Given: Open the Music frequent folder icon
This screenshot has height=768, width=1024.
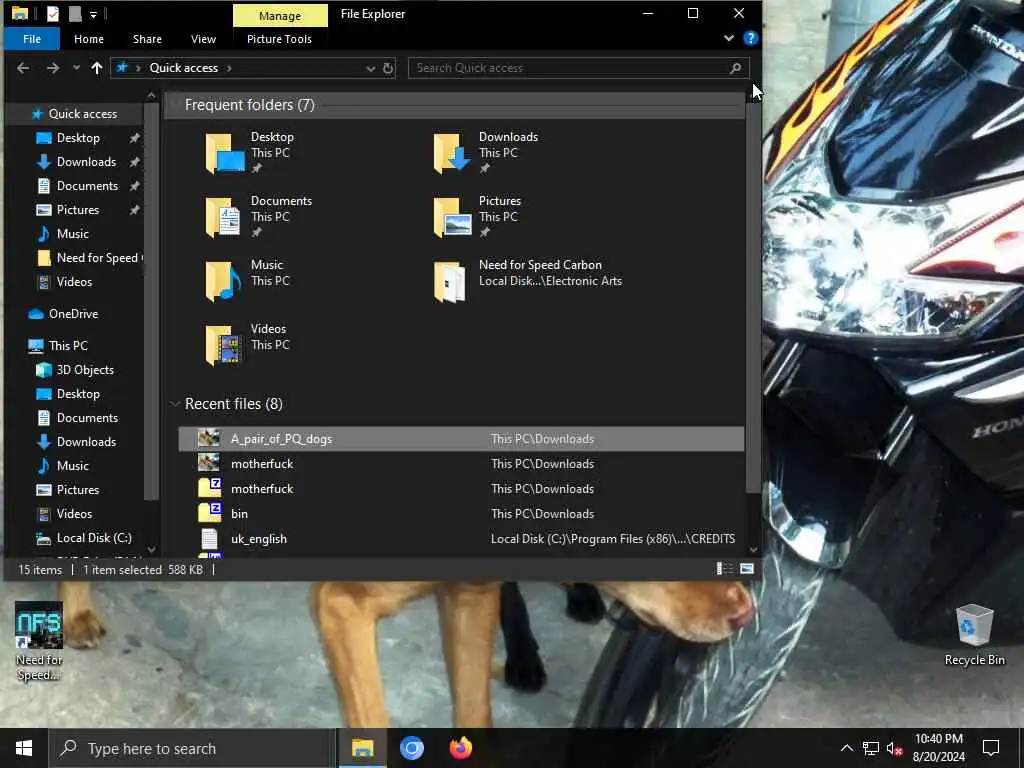Looking at the screenshot, I should (224, 281).
